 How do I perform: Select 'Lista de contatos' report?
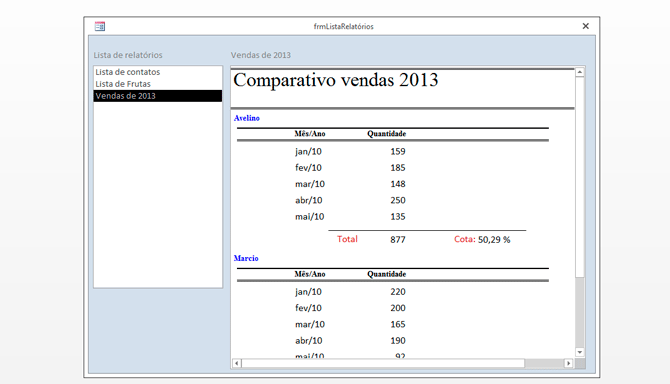(158, 72)
